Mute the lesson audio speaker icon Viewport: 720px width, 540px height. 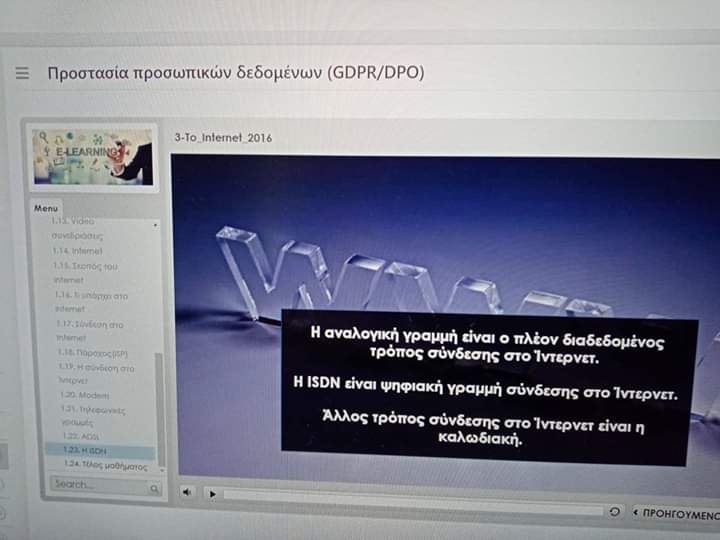tap(186, 492)
